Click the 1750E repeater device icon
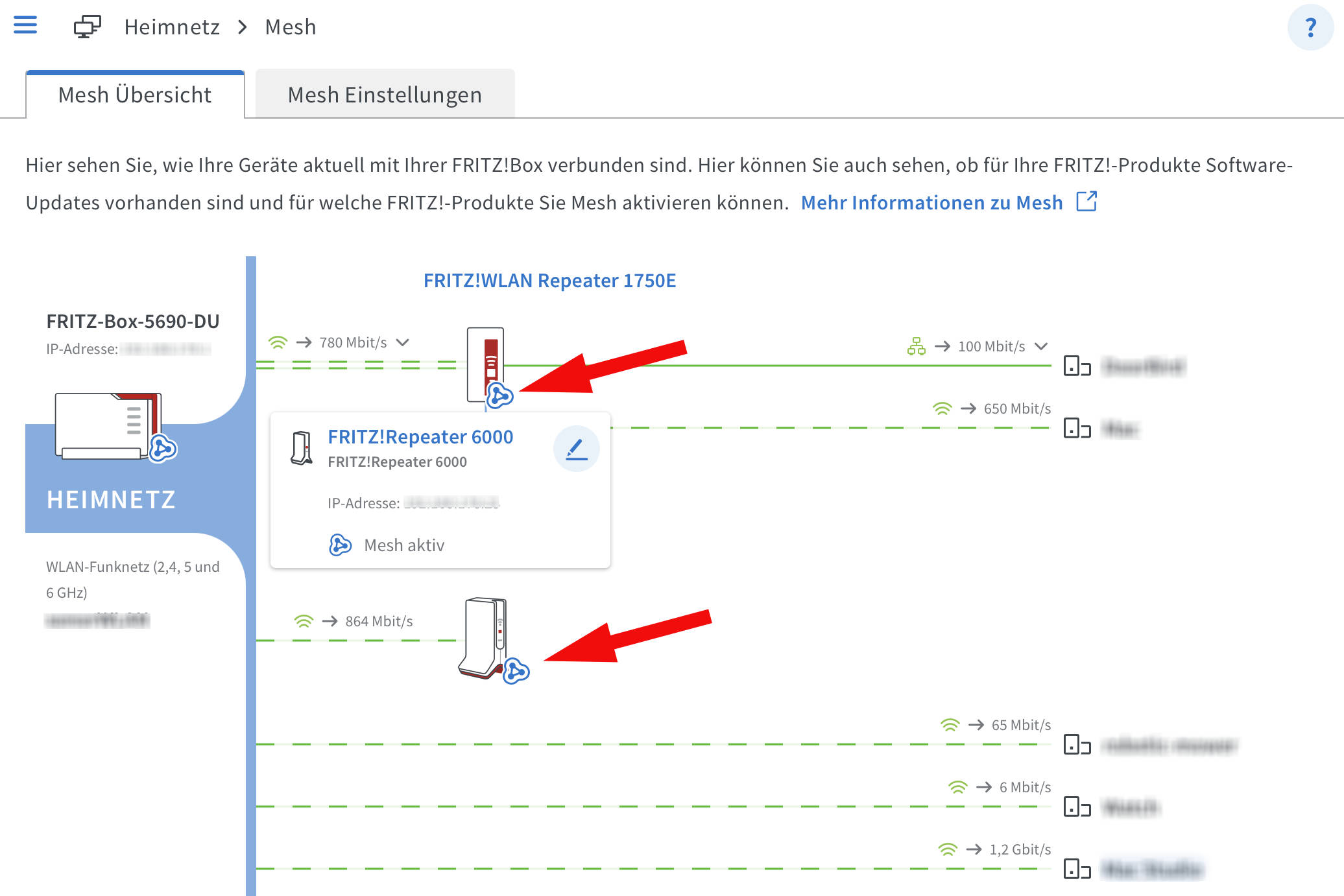The width and height of the screenshot is (1344, 896). coord(485,364)
